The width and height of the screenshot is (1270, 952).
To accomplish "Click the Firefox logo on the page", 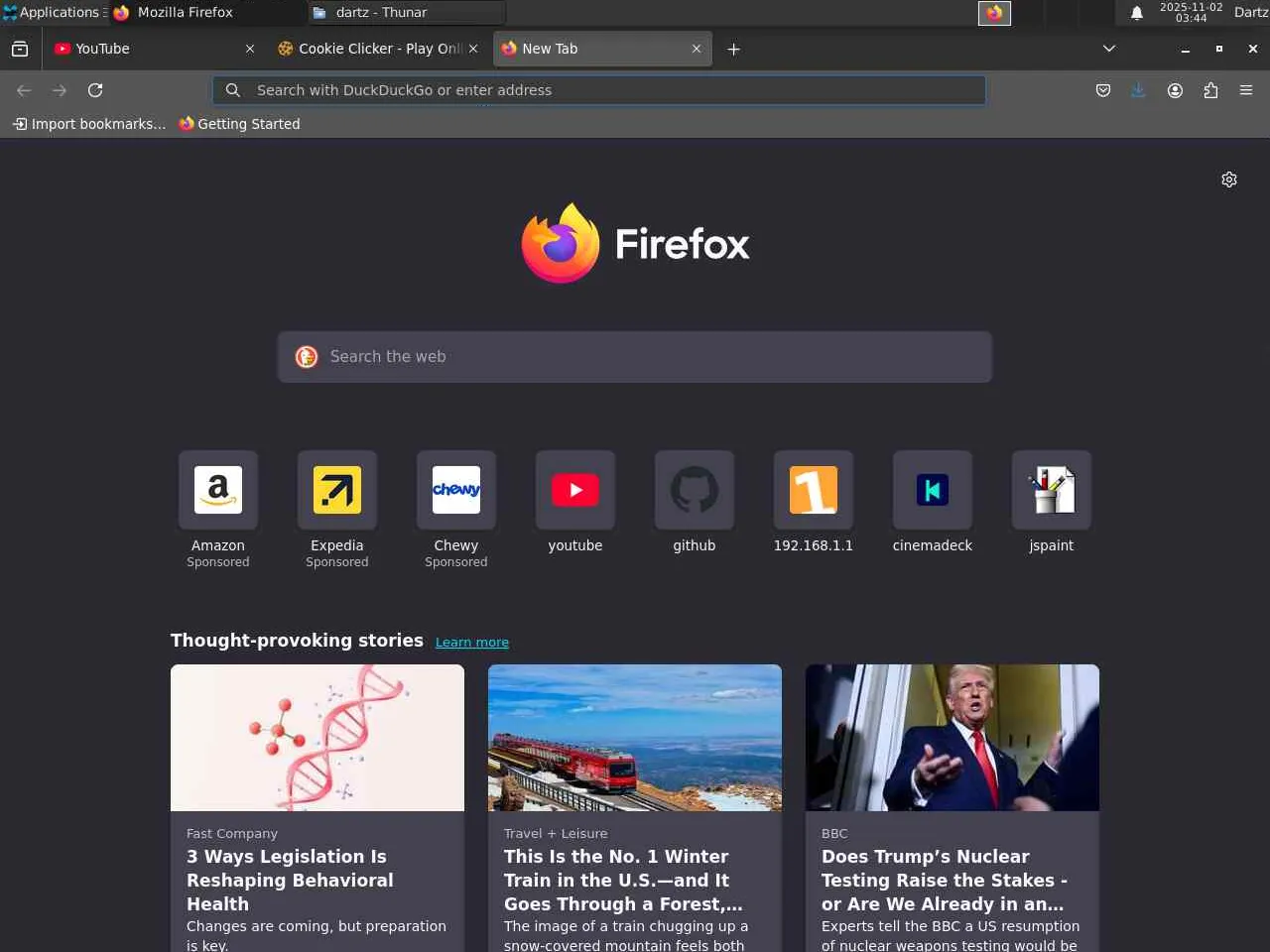I will [x=635, y=243].
